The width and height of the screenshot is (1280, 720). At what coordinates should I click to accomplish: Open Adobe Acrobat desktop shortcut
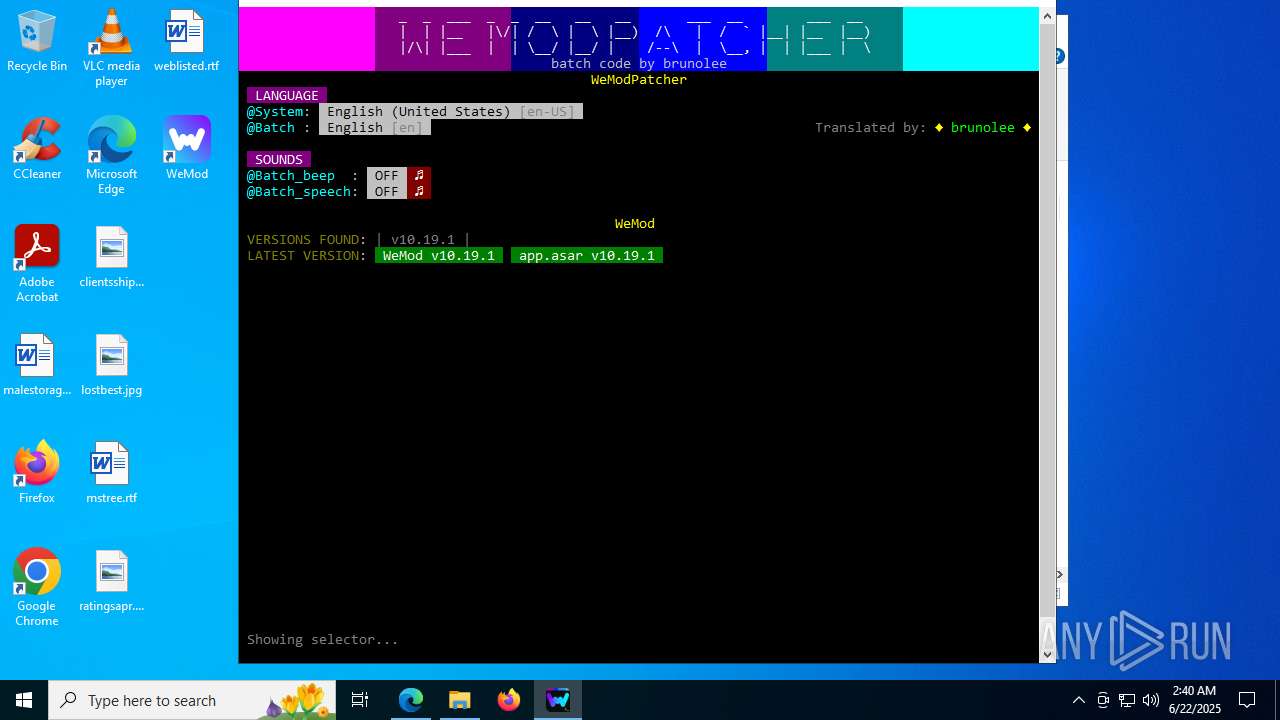pyautogui.click(x=37, y=264)
